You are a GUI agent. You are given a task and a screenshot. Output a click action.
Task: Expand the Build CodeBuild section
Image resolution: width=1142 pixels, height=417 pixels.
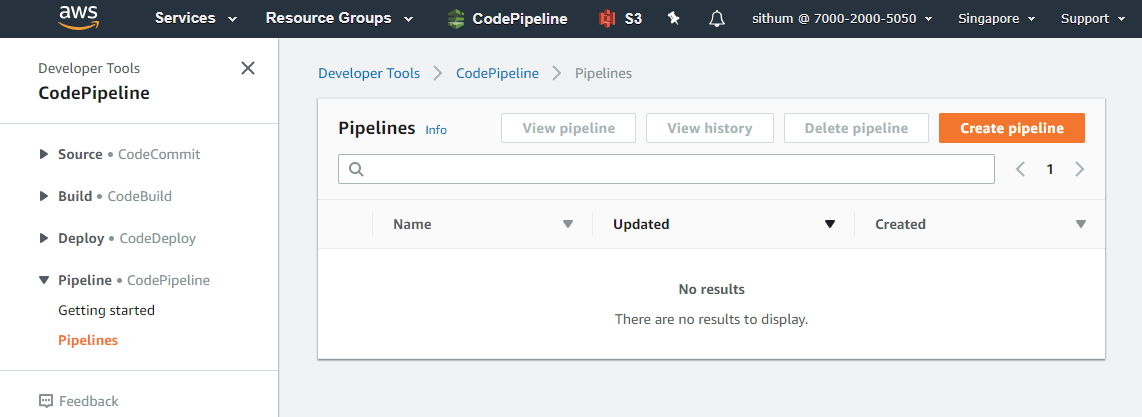click(x=44, y=196)
